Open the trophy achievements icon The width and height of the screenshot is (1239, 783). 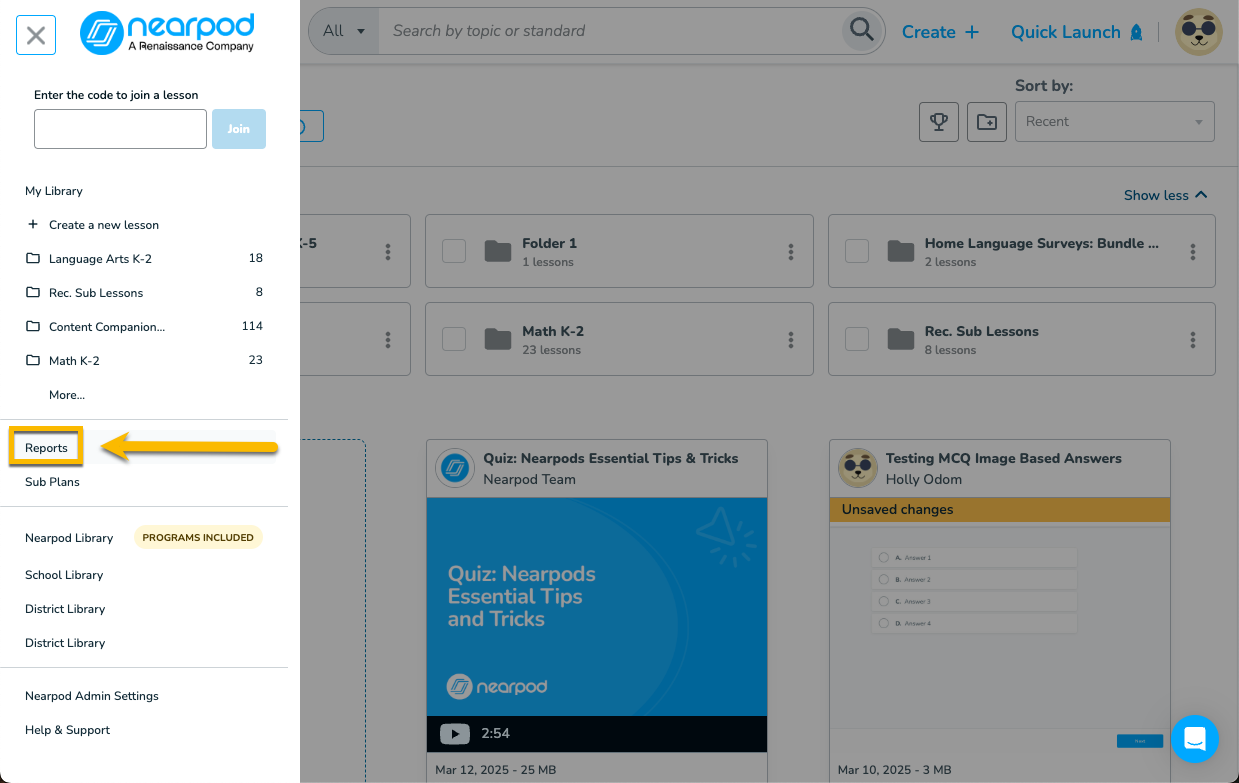pos(939,121)
